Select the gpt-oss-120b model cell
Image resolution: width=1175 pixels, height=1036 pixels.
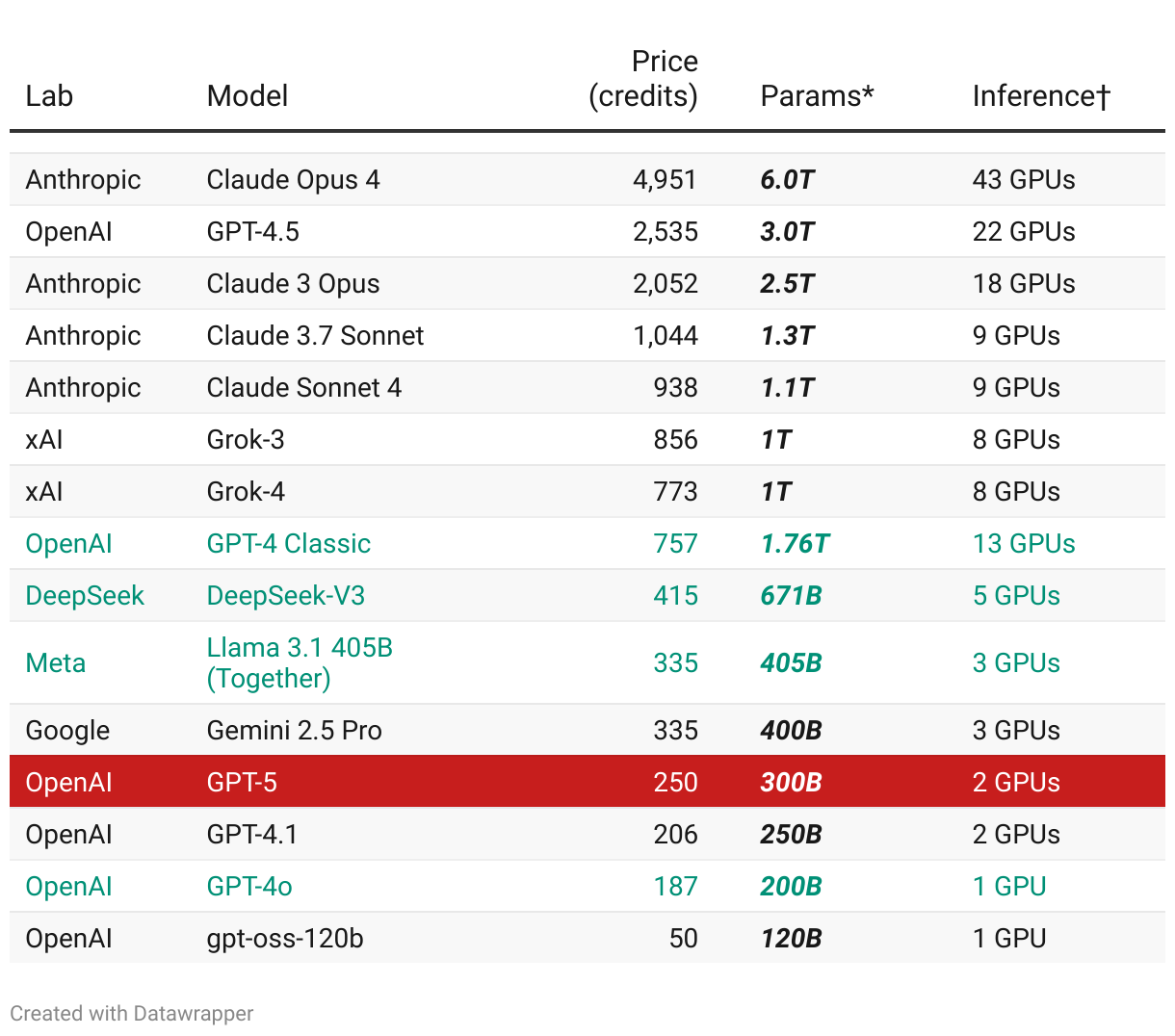click(285, 939)
